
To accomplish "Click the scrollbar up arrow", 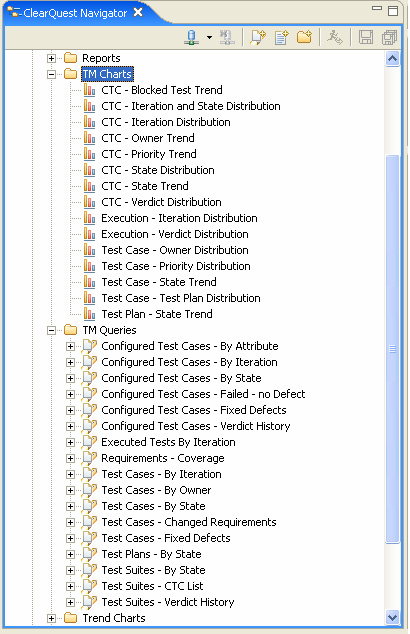I will tap(392, 59).
